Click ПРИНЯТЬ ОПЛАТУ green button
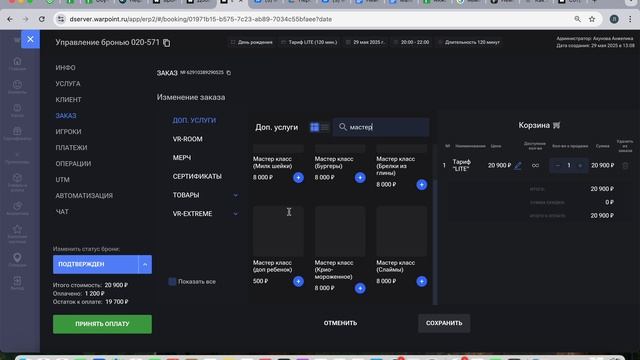Screen dimensions: 640x360 pyautogui.click(x=102, y=324)
